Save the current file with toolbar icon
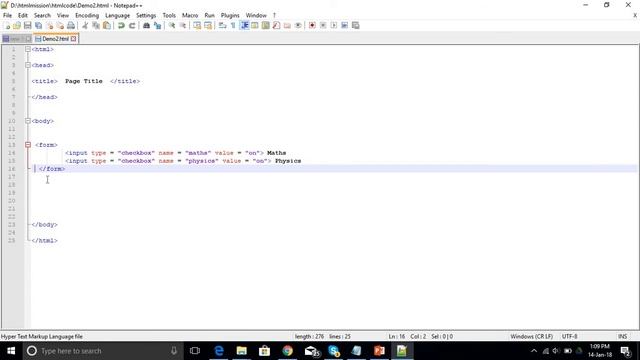Viewport: 640px width, 360px height. (28, 25)
